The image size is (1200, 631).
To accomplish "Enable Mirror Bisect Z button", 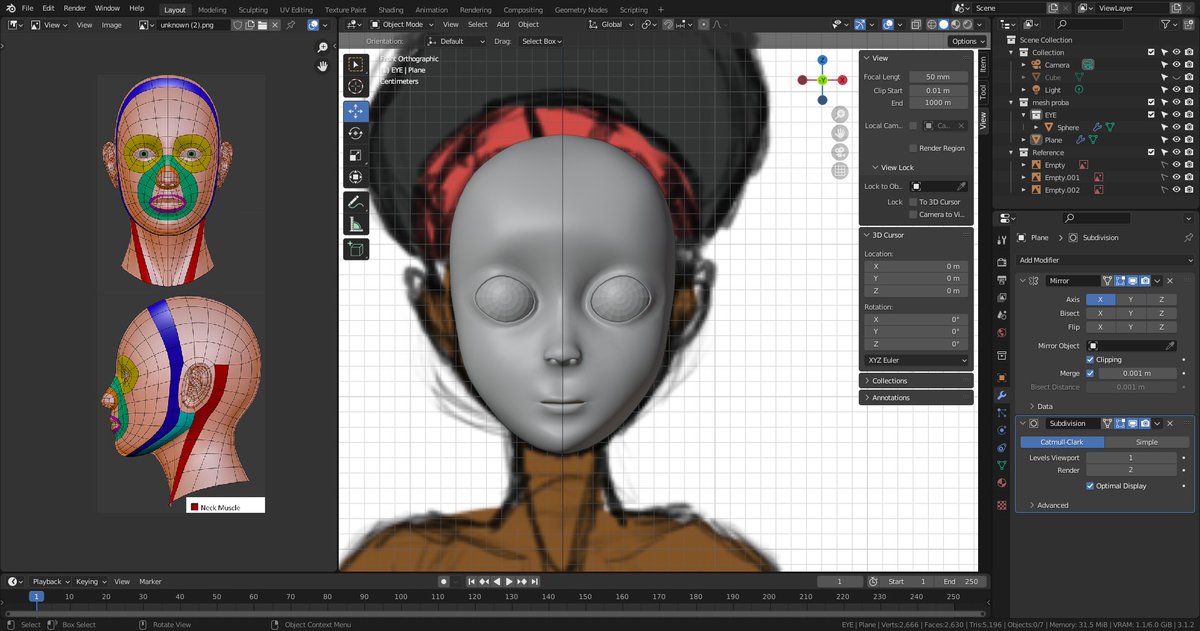I will 1161,313.
